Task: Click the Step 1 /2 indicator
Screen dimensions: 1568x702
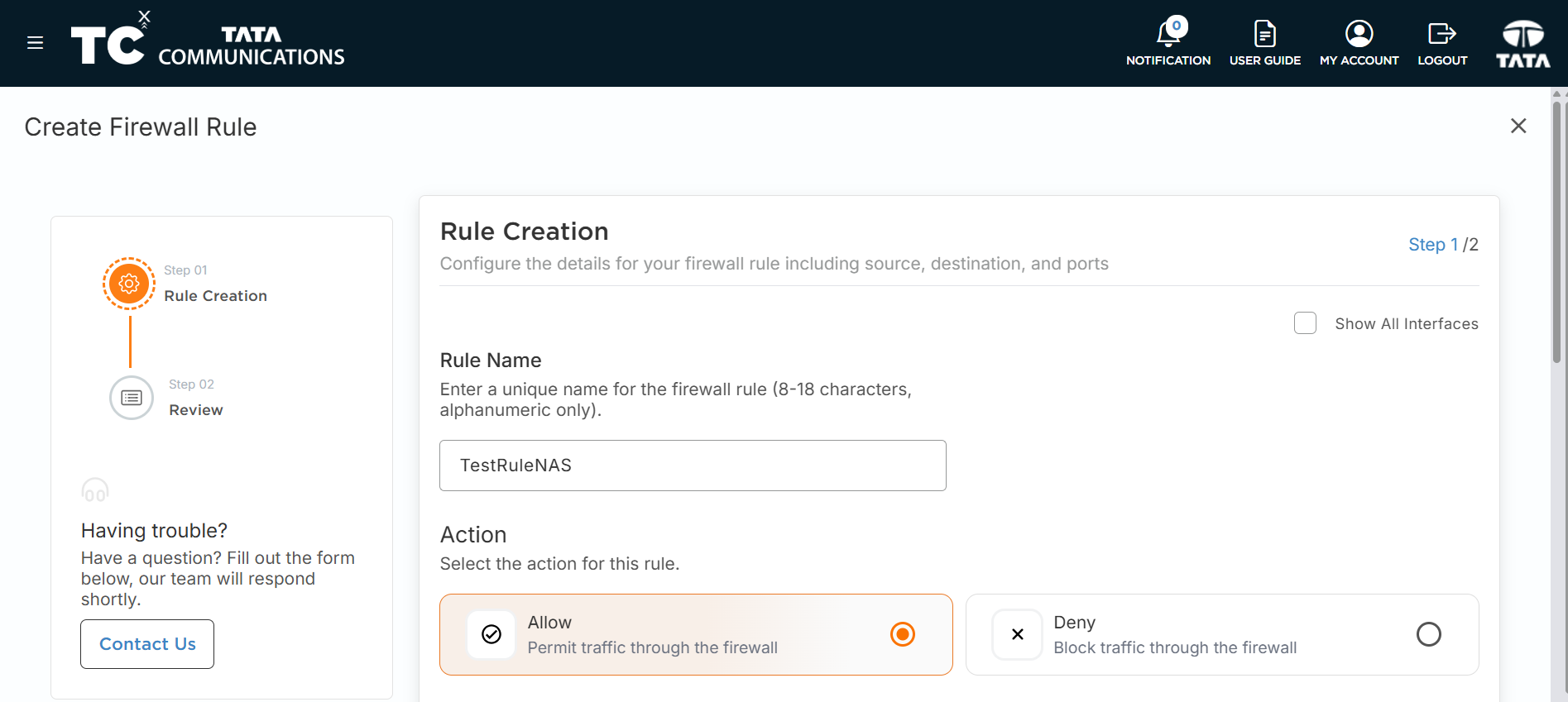Action: (x=1443, y=245)
